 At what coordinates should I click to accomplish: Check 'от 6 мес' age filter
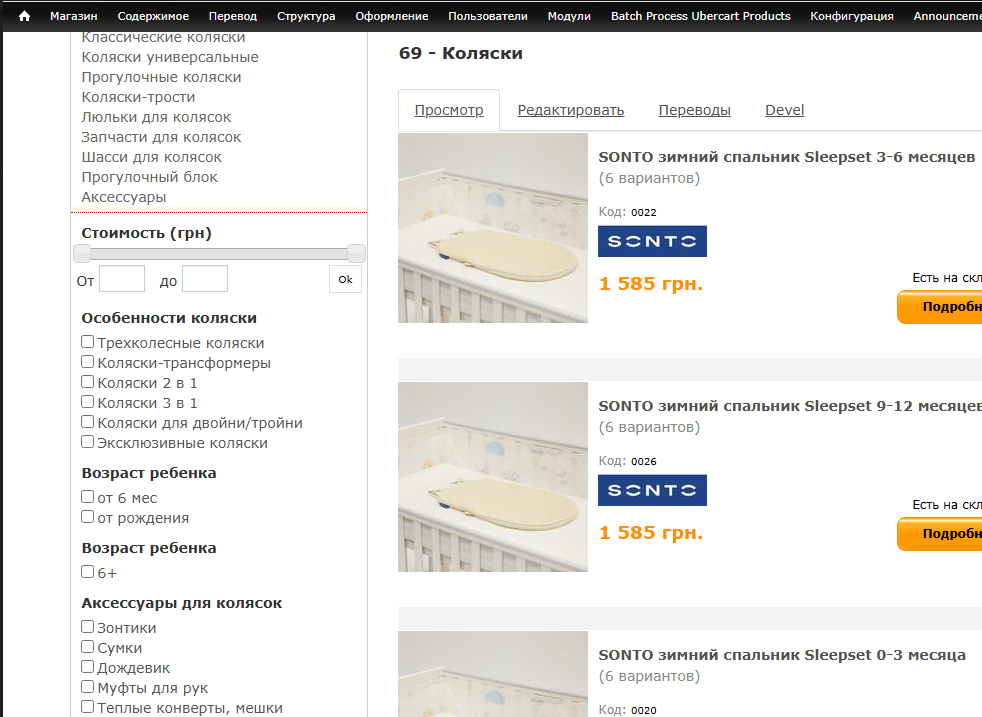tap(88, 497)
